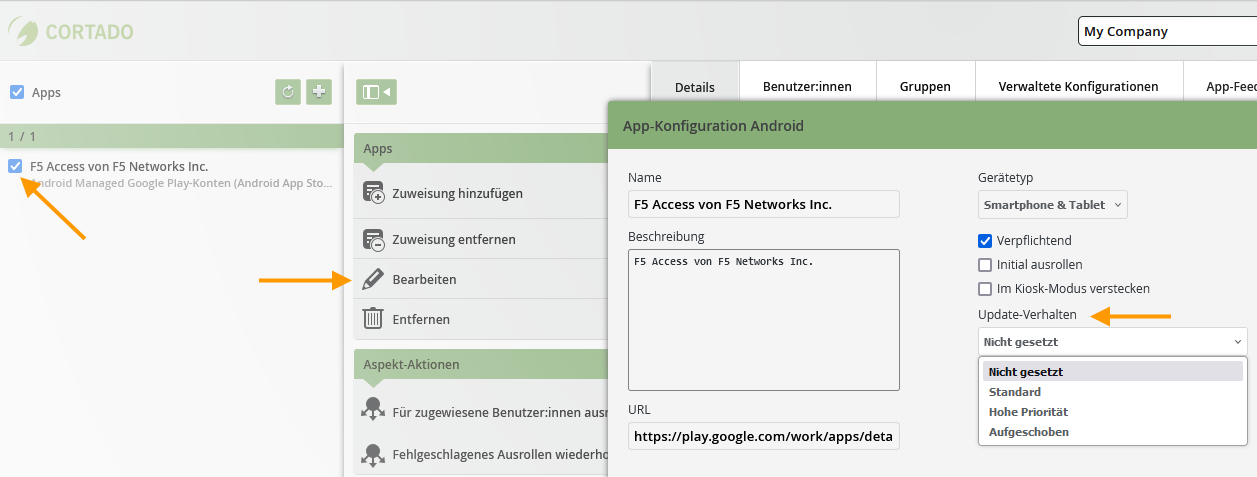The image size is (1257, 477).
Task: Enable Im Kiosk-Modus verstecken checkbox
Action: pos(985,289)
